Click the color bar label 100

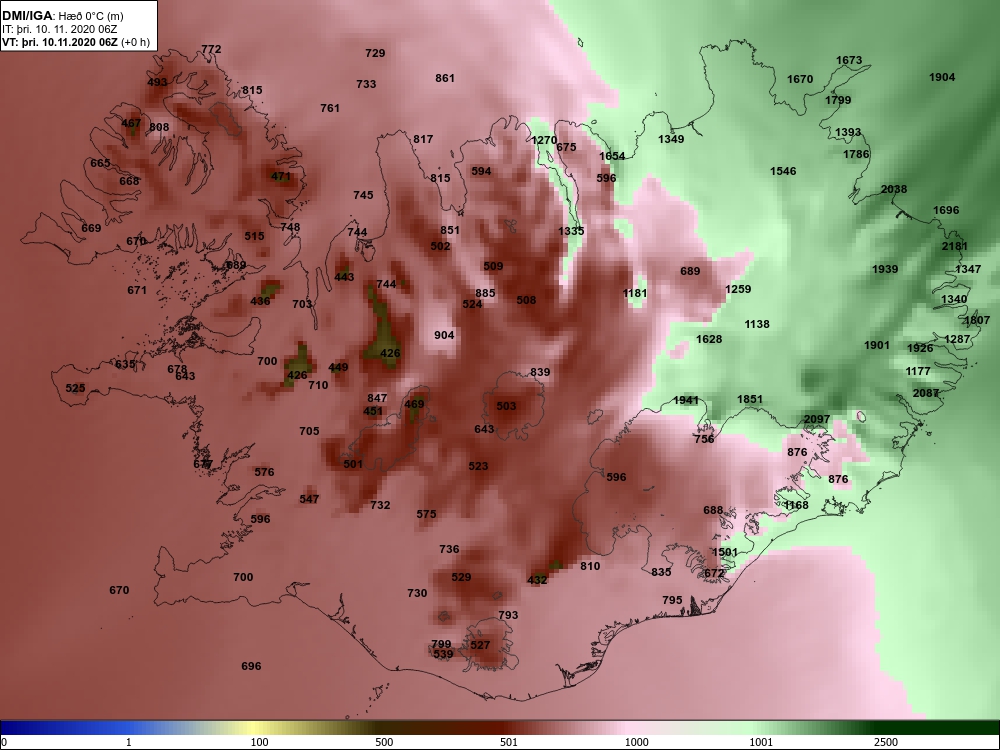tap(260, 742)
